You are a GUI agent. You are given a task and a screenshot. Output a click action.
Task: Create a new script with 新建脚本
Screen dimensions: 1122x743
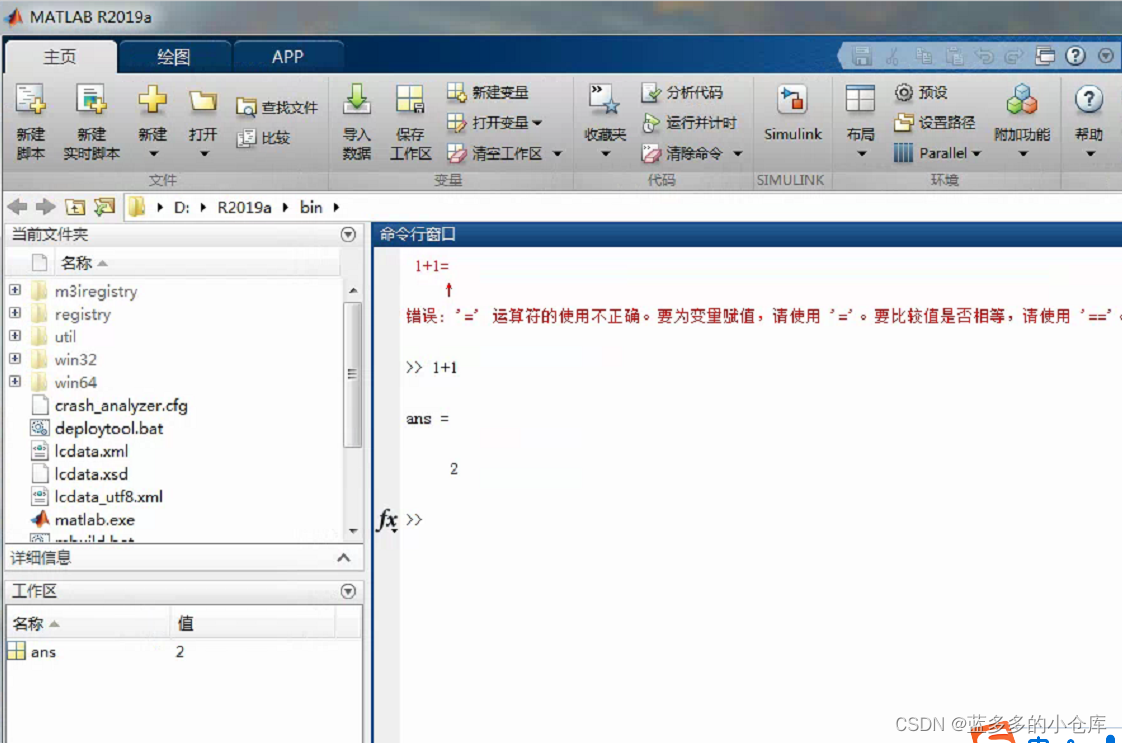(x=31, y=120)
